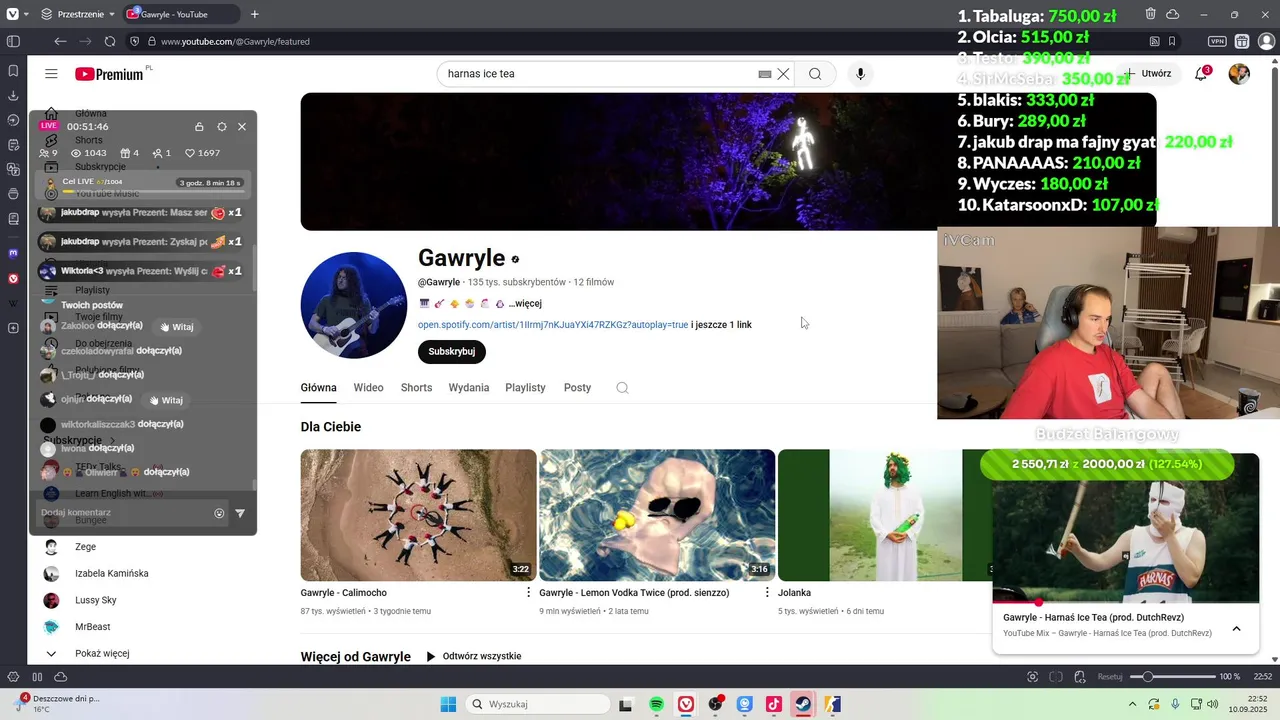Expand the Harnaś Ice Tea miniplayer chevron

(x=1236, y=629)
